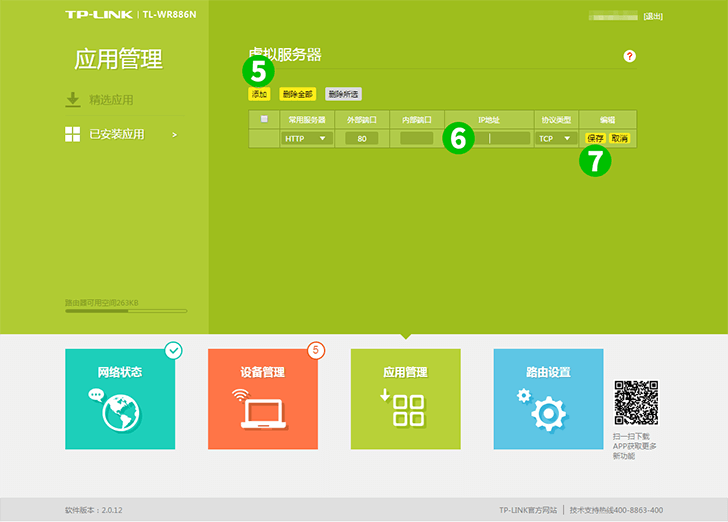Open 精选应用 download icon in sidebar
Image resolution: width=728 pixels, height=522 pixels.
click(73, 99)
